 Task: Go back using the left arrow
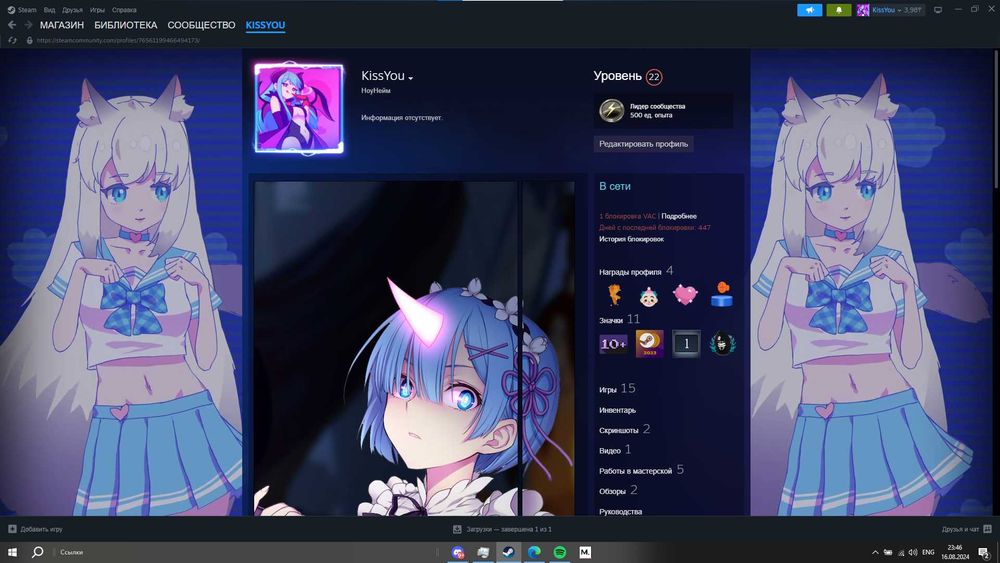(x=11, y=25)
